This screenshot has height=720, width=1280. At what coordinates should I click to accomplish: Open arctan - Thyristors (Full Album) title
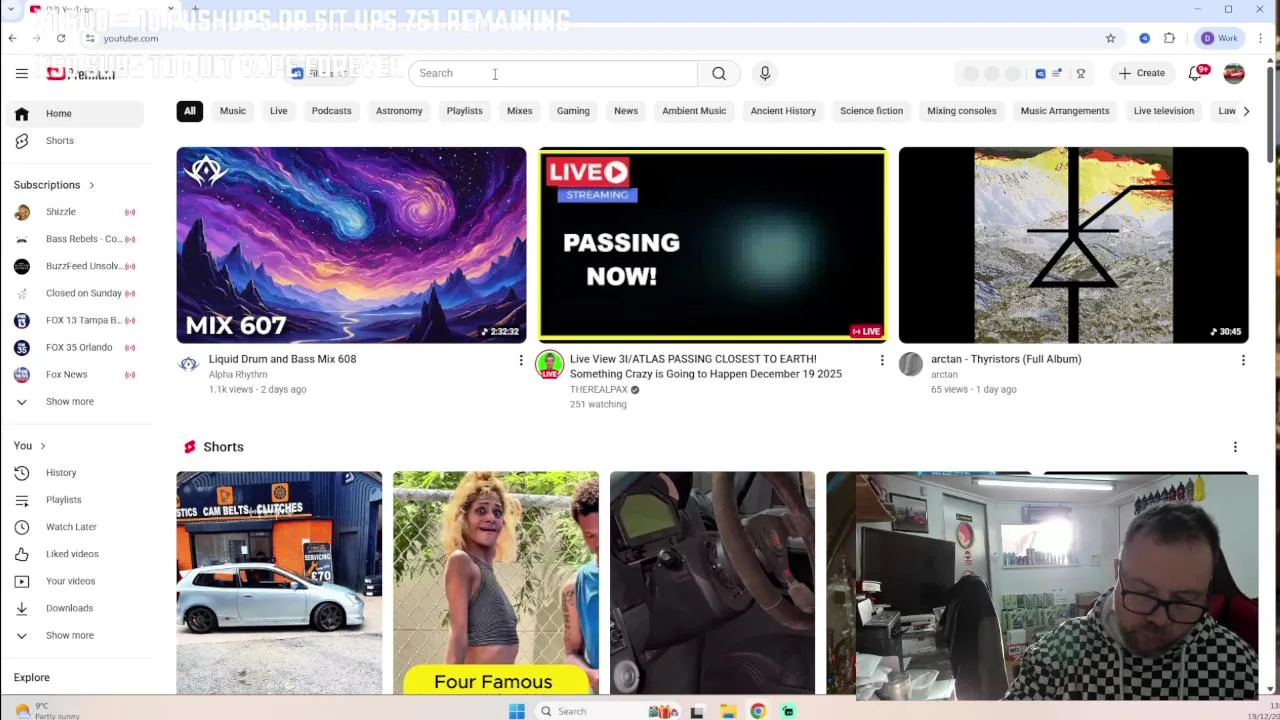pyautogui.click(x=1006, y=359)
